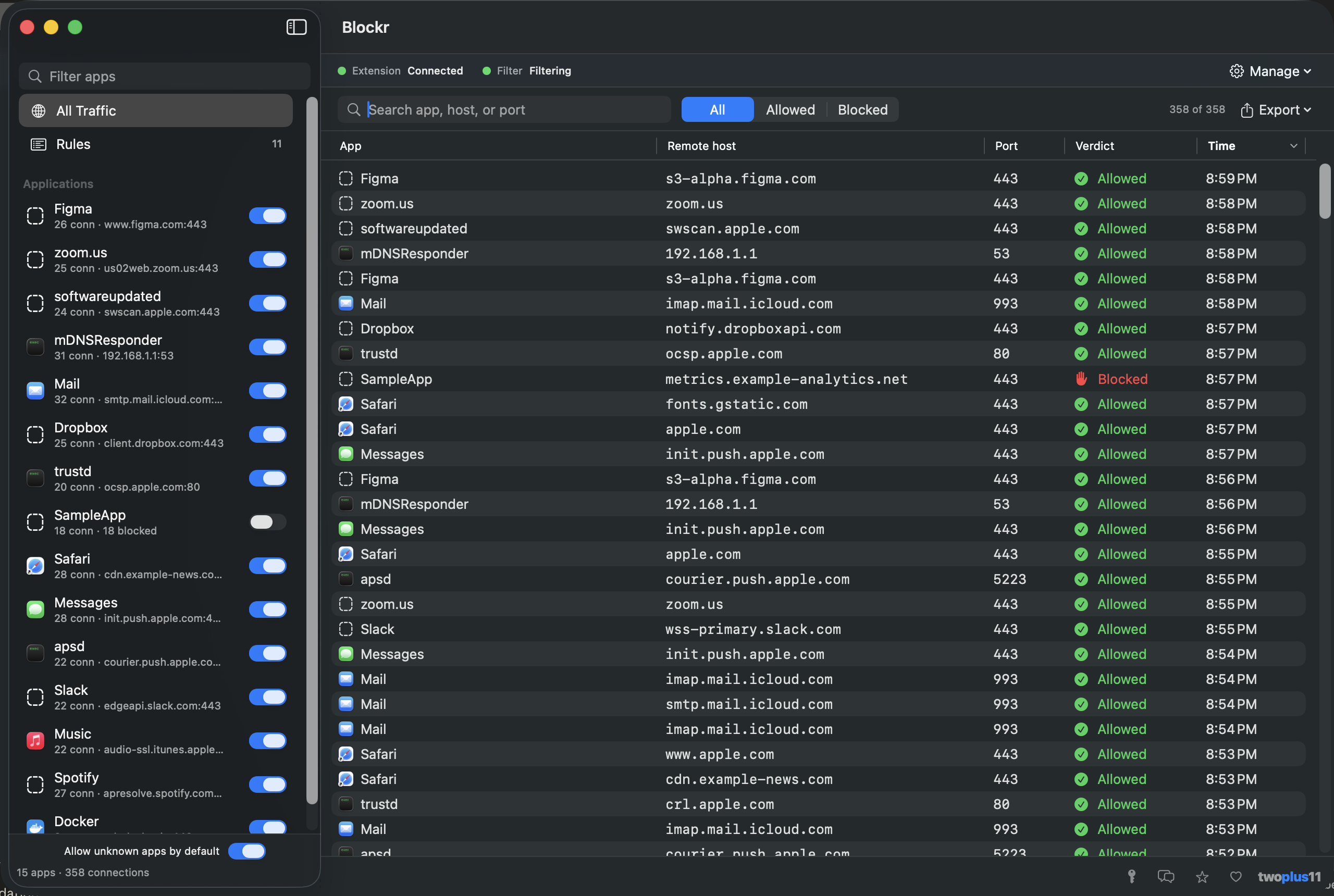Image resolution: width=1334 pixels, height=896 pixels.
Task: Click the Safari icon in fonts.gstatic.com row
Action: click(346, 404)
